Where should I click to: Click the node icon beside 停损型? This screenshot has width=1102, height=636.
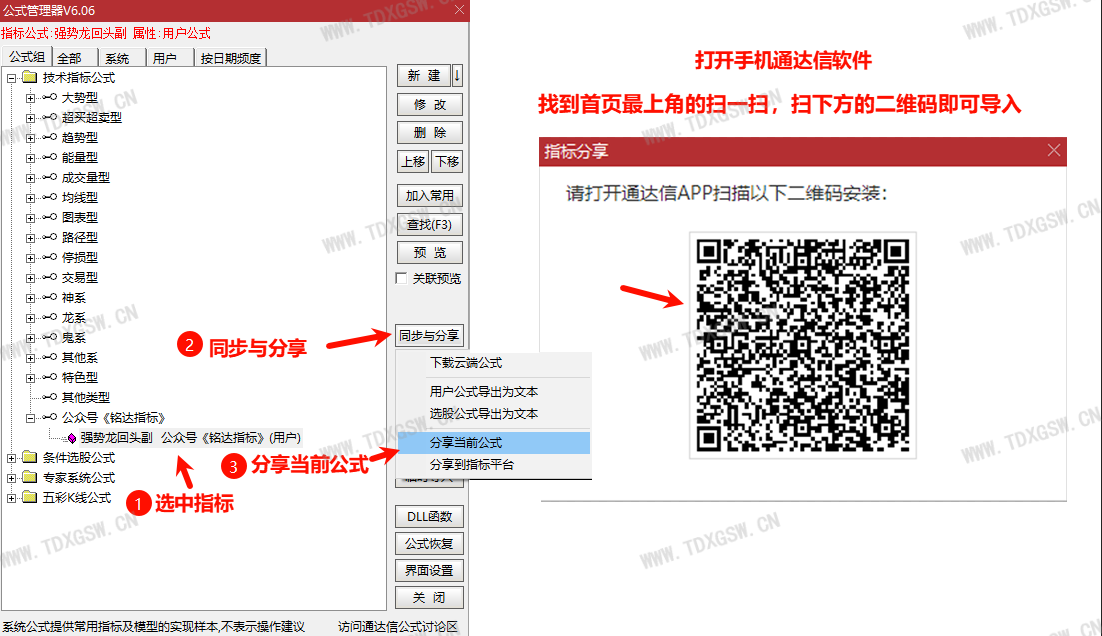[49, 257]
